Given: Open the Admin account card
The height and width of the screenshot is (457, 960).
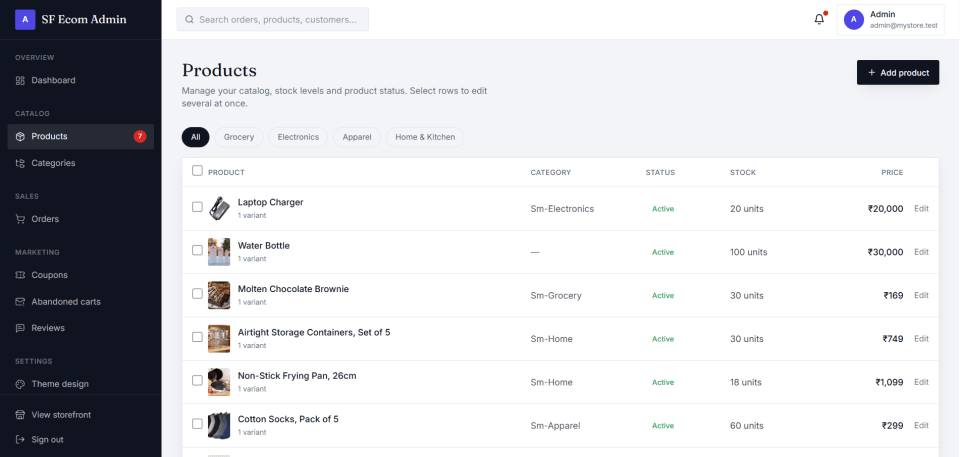Looking at the screenshot, I should click(x=890, y=20).
